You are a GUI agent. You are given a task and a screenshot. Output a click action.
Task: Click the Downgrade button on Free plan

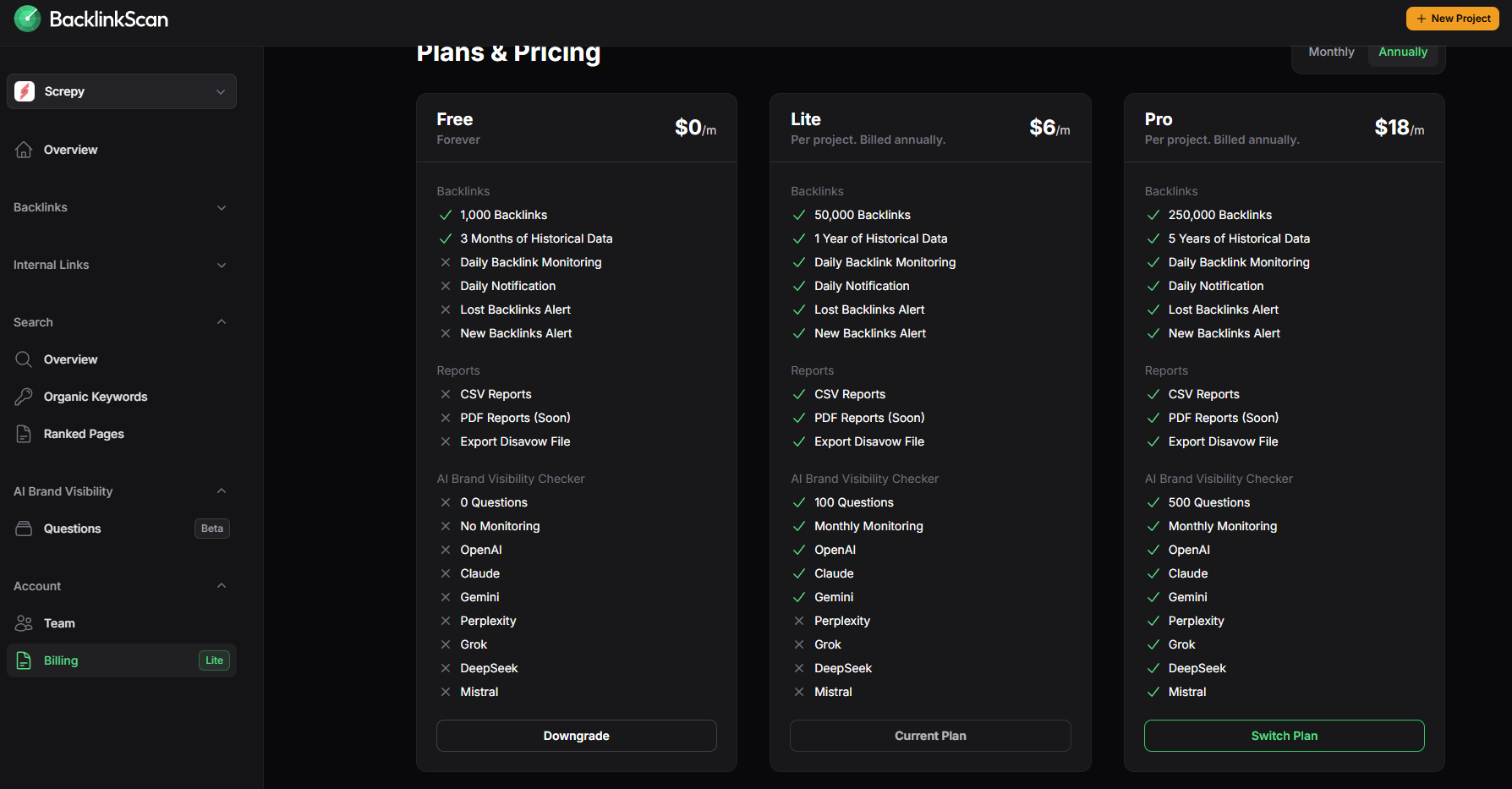coord(576,736)
